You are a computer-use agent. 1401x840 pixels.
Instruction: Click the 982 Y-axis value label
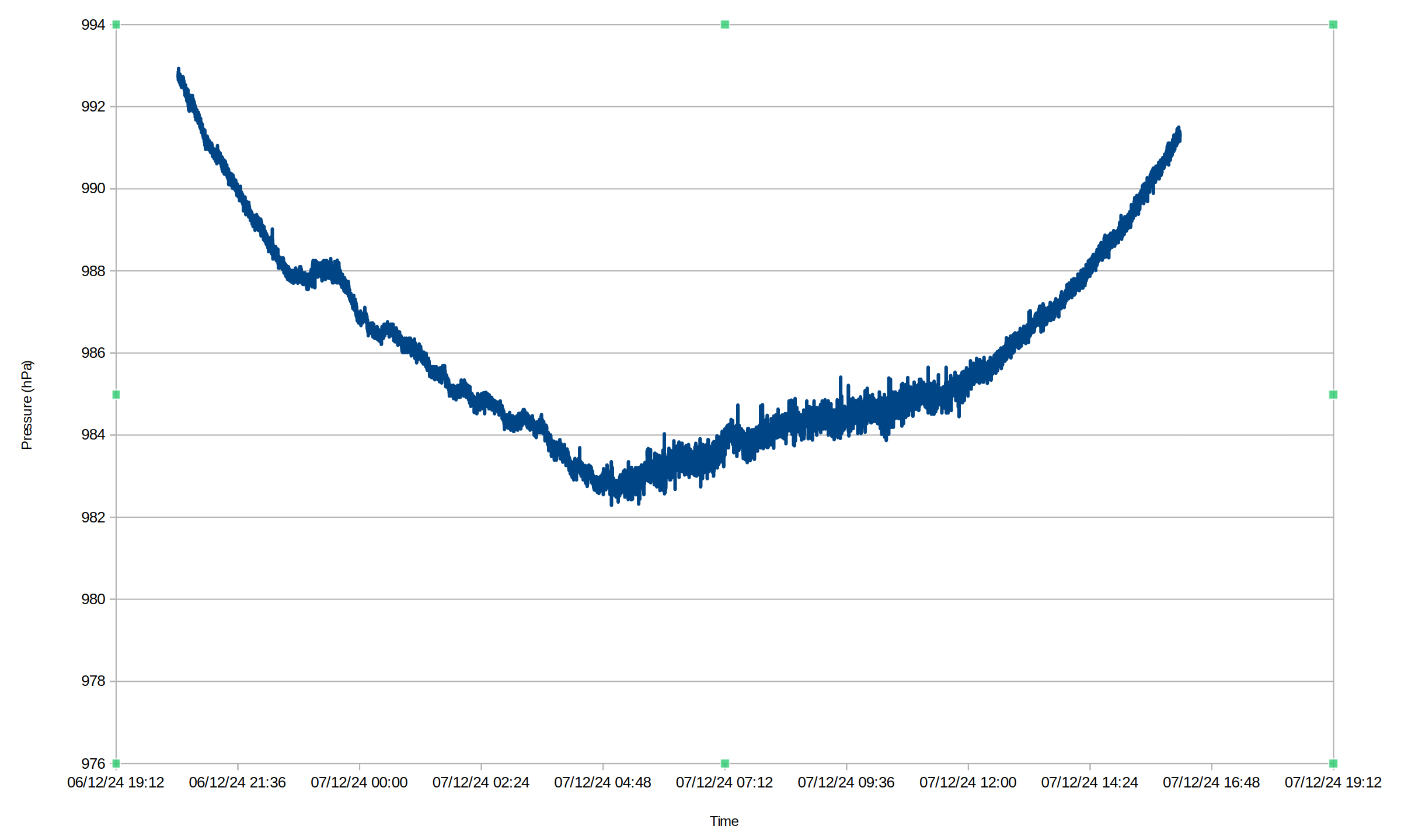point(93,518)
